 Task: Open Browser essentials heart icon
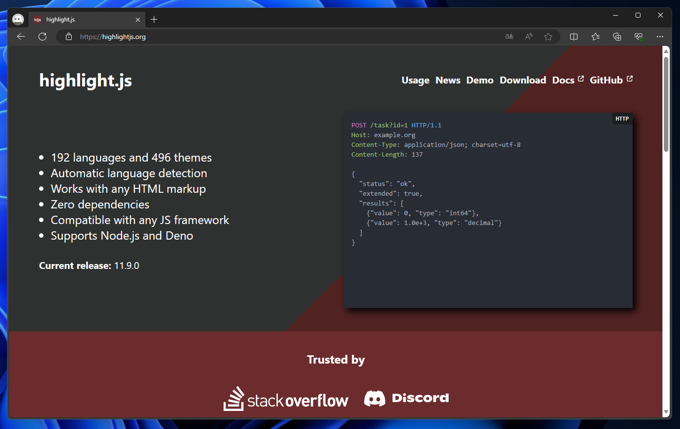pos(638,37)
